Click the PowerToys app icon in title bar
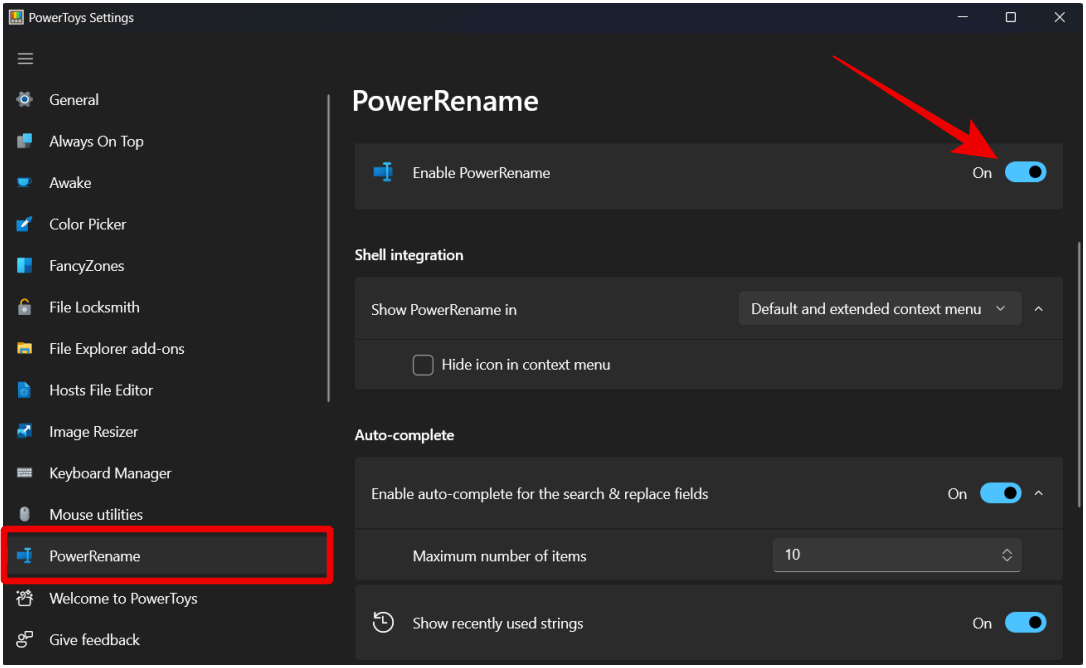 [x=16, y=17]
